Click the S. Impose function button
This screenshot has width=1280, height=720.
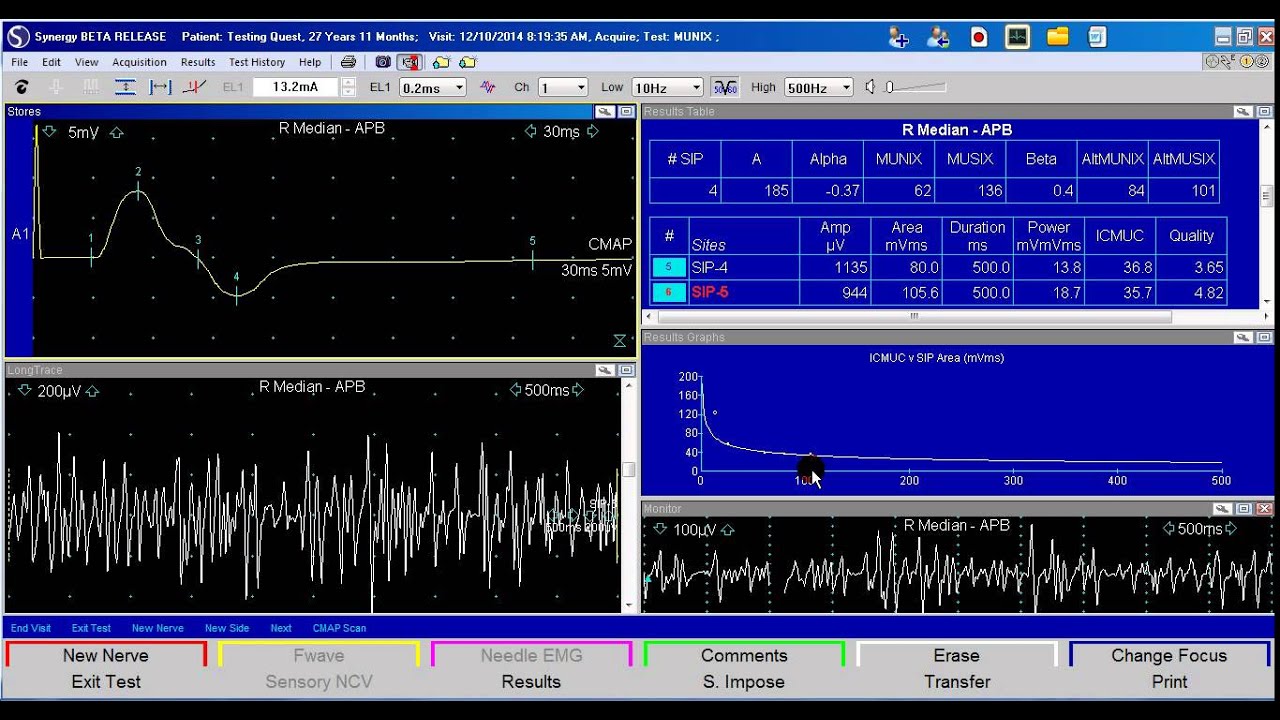744,682
